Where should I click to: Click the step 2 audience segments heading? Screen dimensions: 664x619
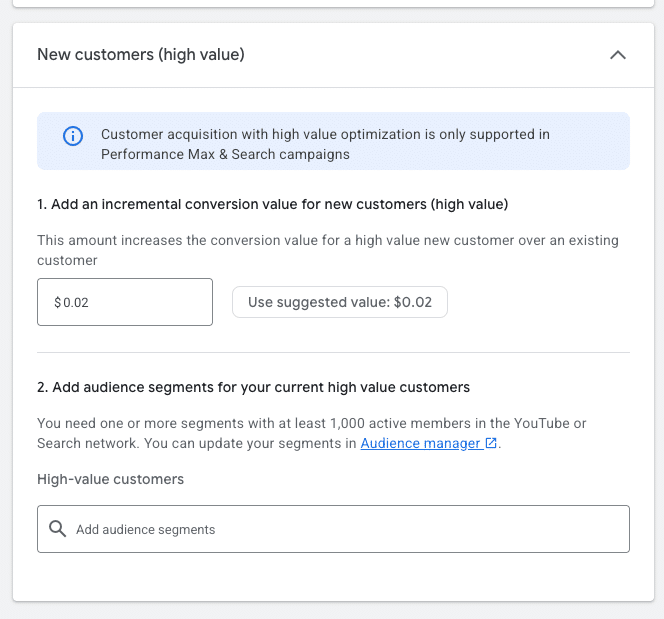(253, 386)
